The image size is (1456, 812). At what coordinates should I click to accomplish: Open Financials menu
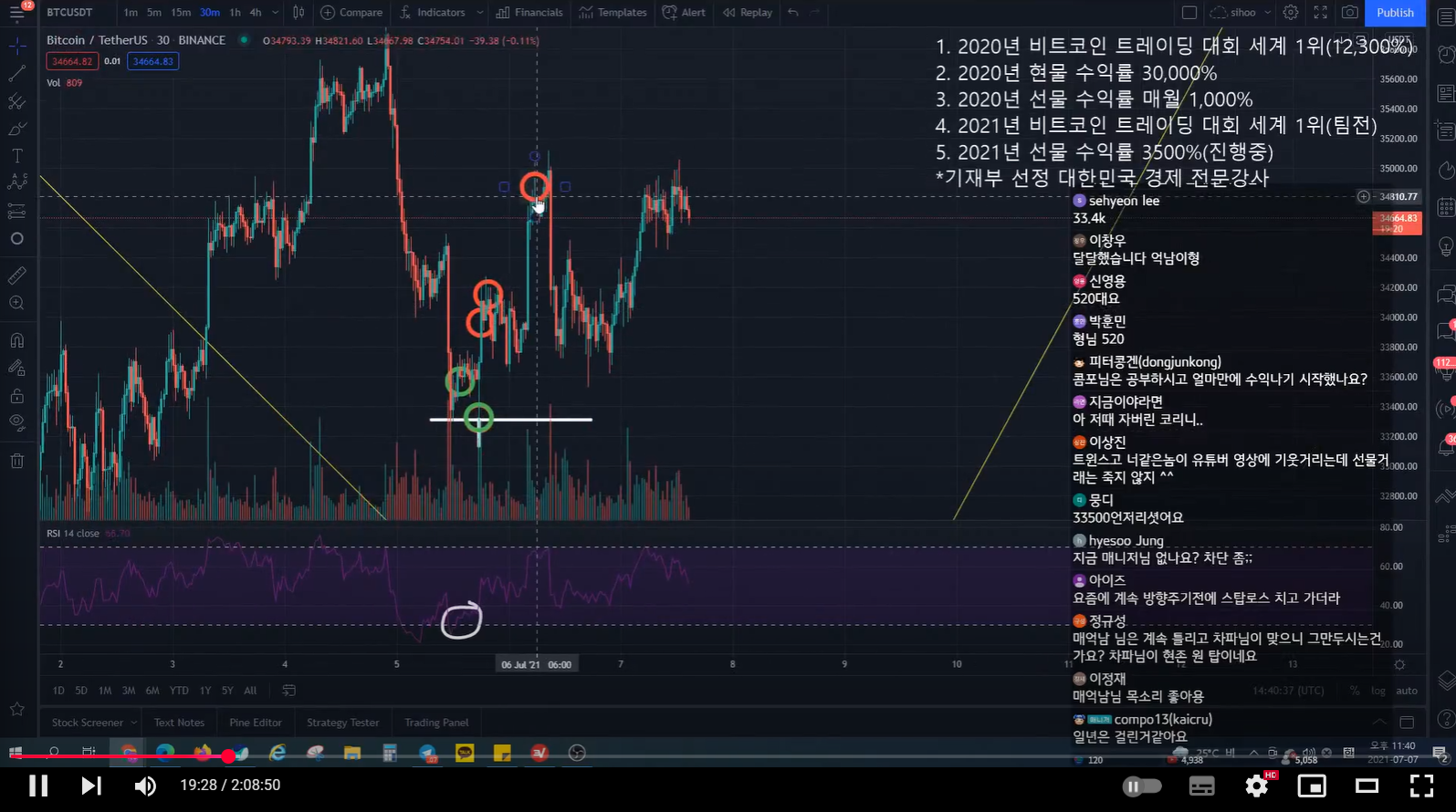point(529,13)
